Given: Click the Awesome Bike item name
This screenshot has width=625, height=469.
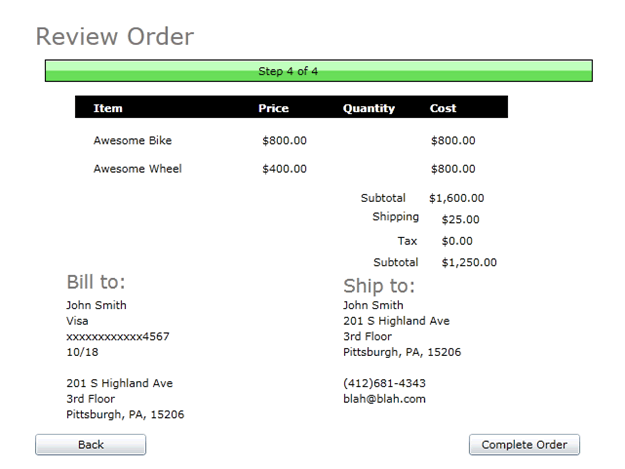Looking at the screenshot, I should [133, 140].
